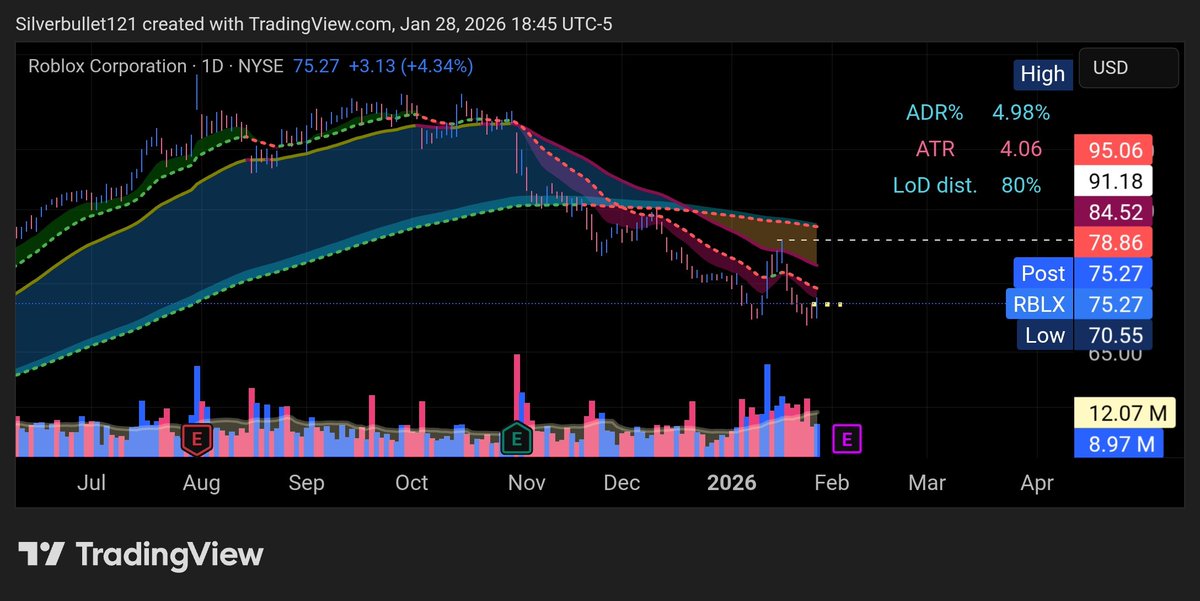
Task: Click the +3.13 (+4.34%) change value
Action: click(411, 66)
